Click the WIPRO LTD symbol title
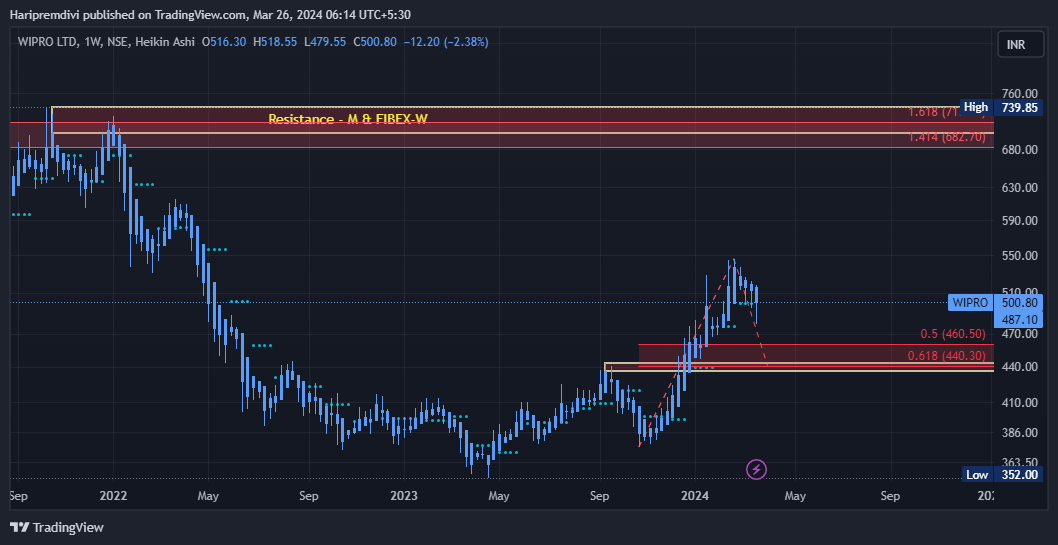This screenshot has width=1058, height=545. [x=47, y=42]
